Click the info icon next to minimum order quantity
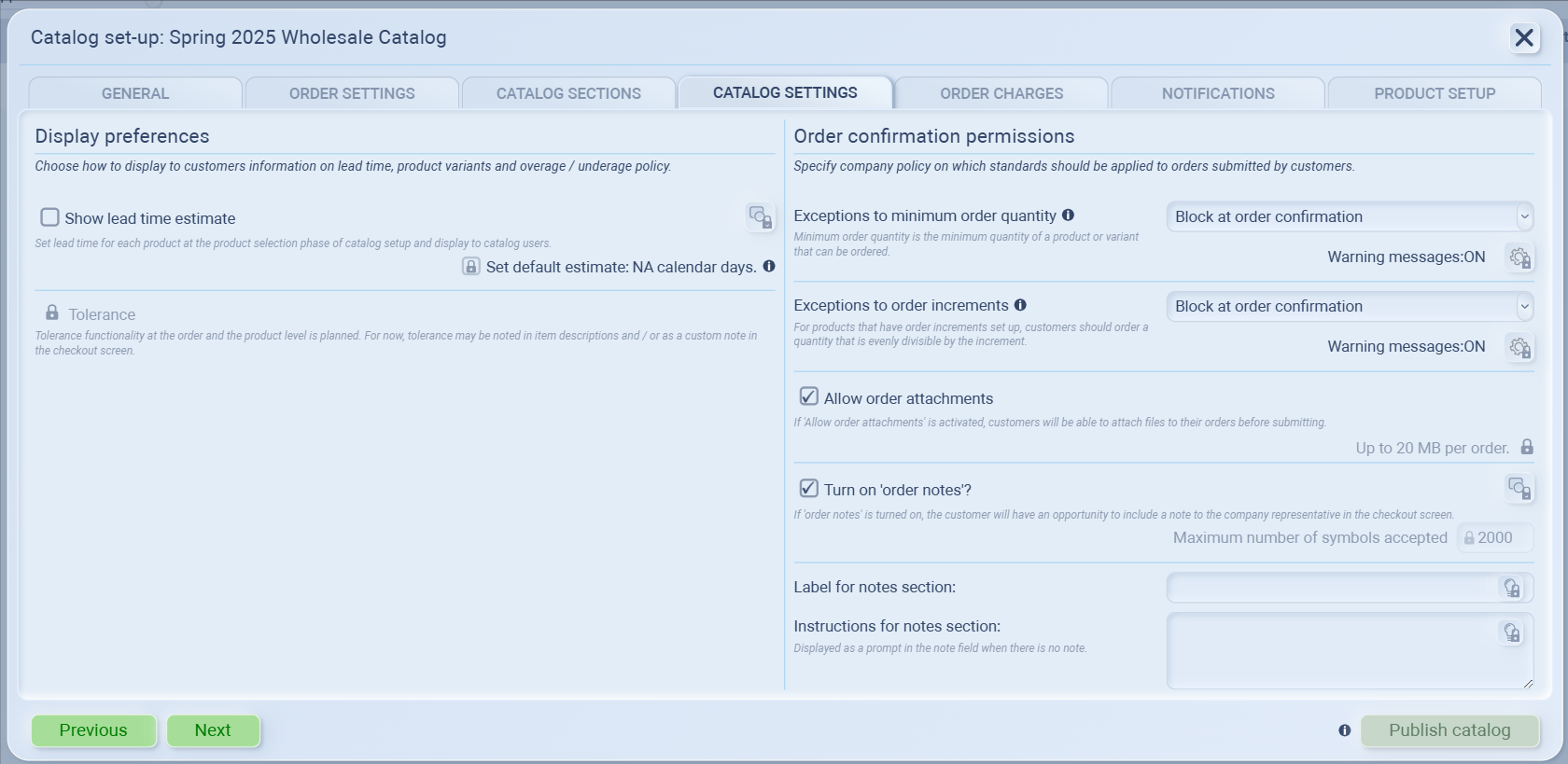This screenshot has height=764, width=1568. tap(1068, 215)
